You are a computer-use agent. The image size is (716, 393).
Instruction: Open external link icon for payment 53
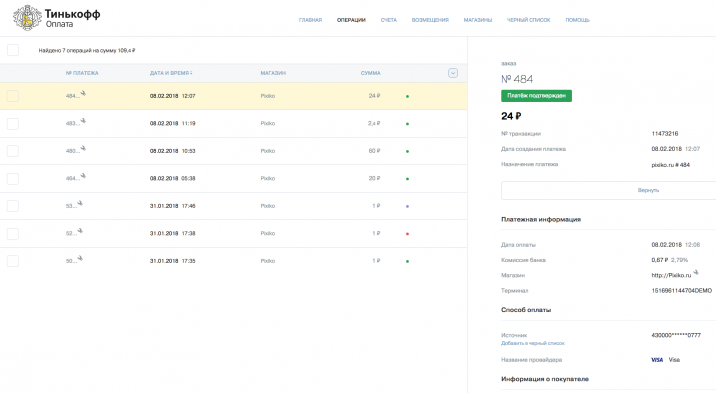click(80, 203)
